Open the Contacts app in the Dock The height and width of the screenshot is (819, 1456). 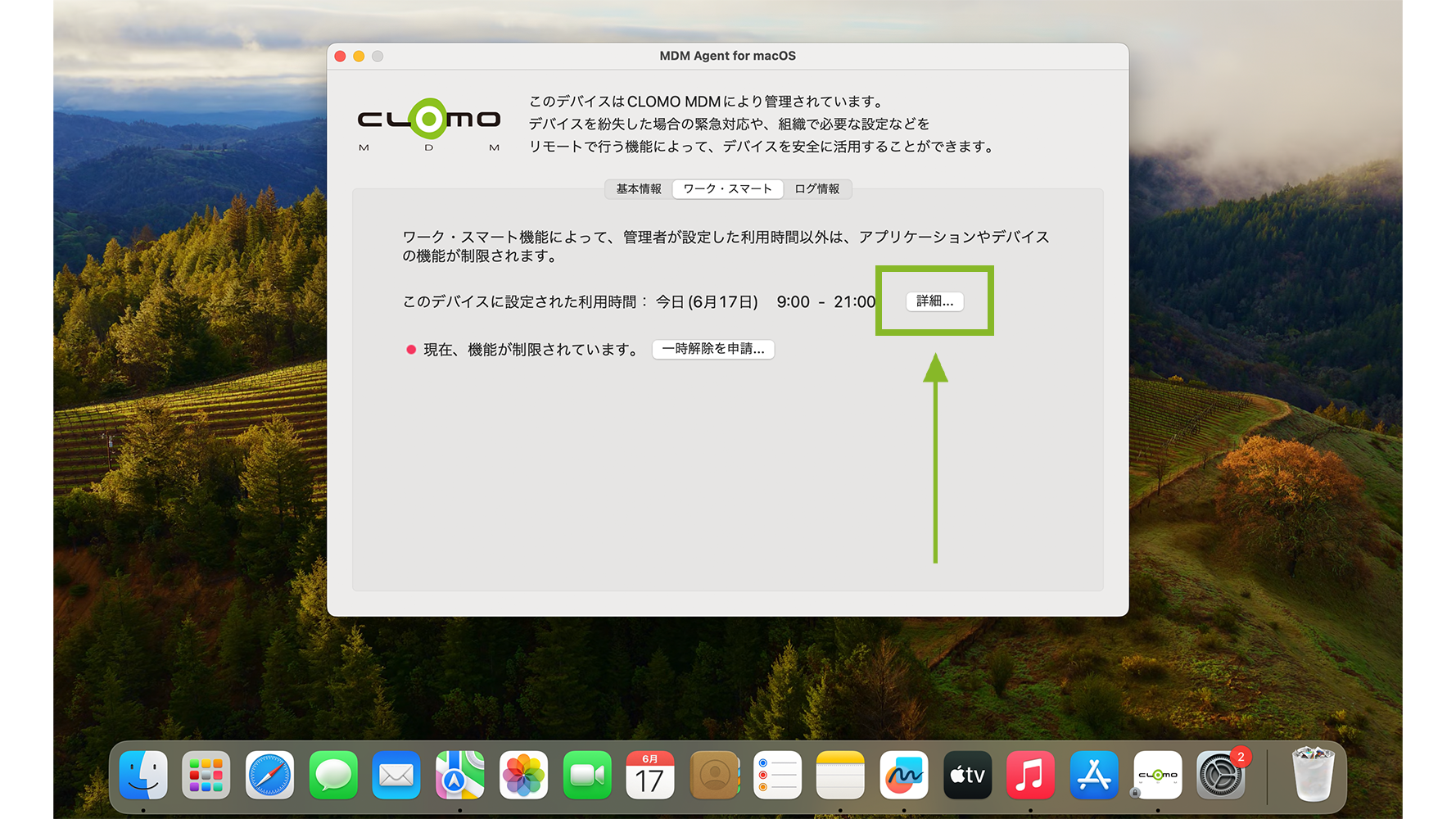[714, 775]
